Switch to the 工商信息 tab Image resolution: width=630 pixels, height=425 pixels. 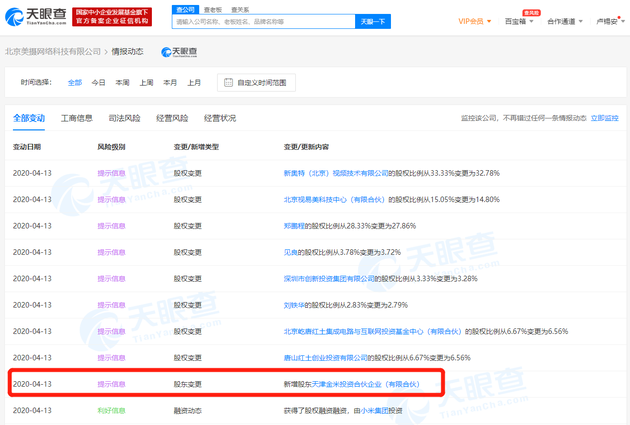[x=77, y=118]
